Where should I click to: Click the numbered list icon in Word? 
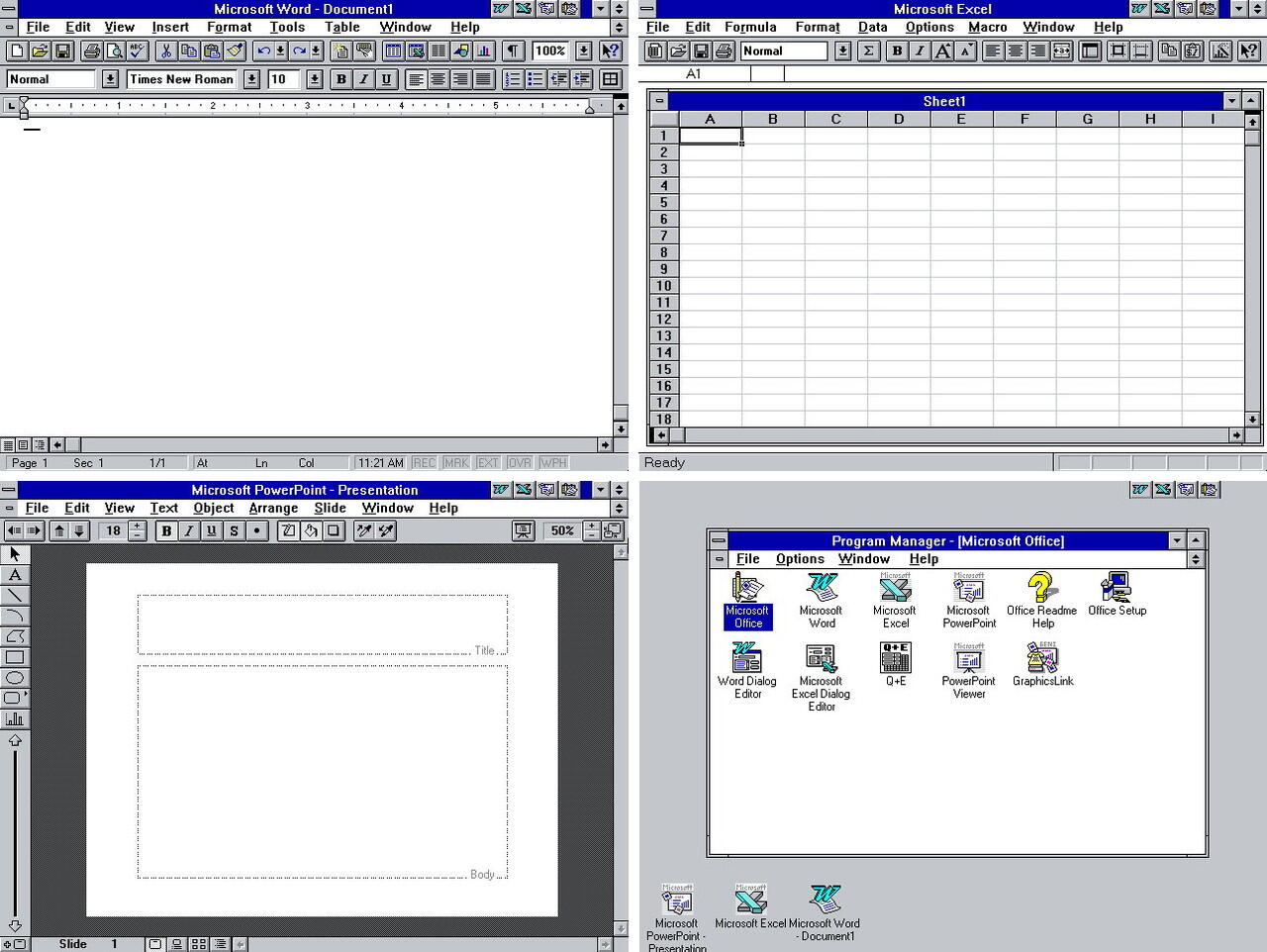click(512, 79)
